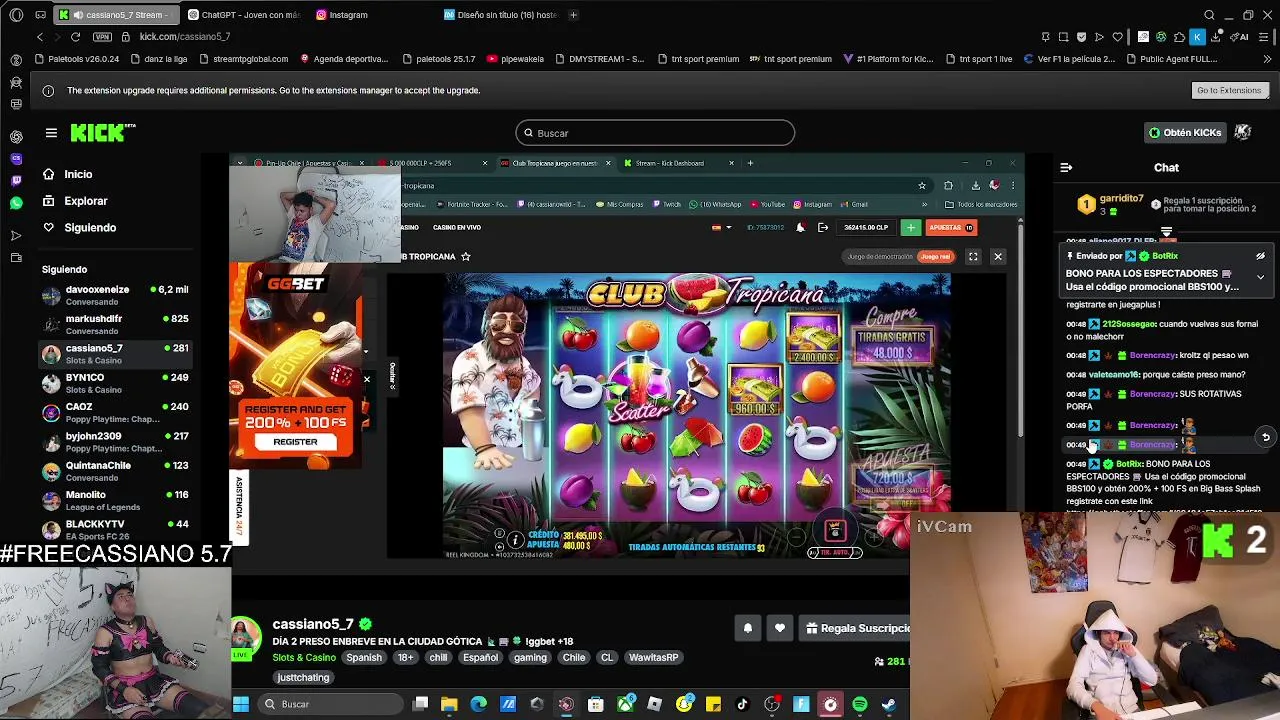Click the Regala Suscripciones button
This screenshot has width=1280, height=720.
(856, 628)
